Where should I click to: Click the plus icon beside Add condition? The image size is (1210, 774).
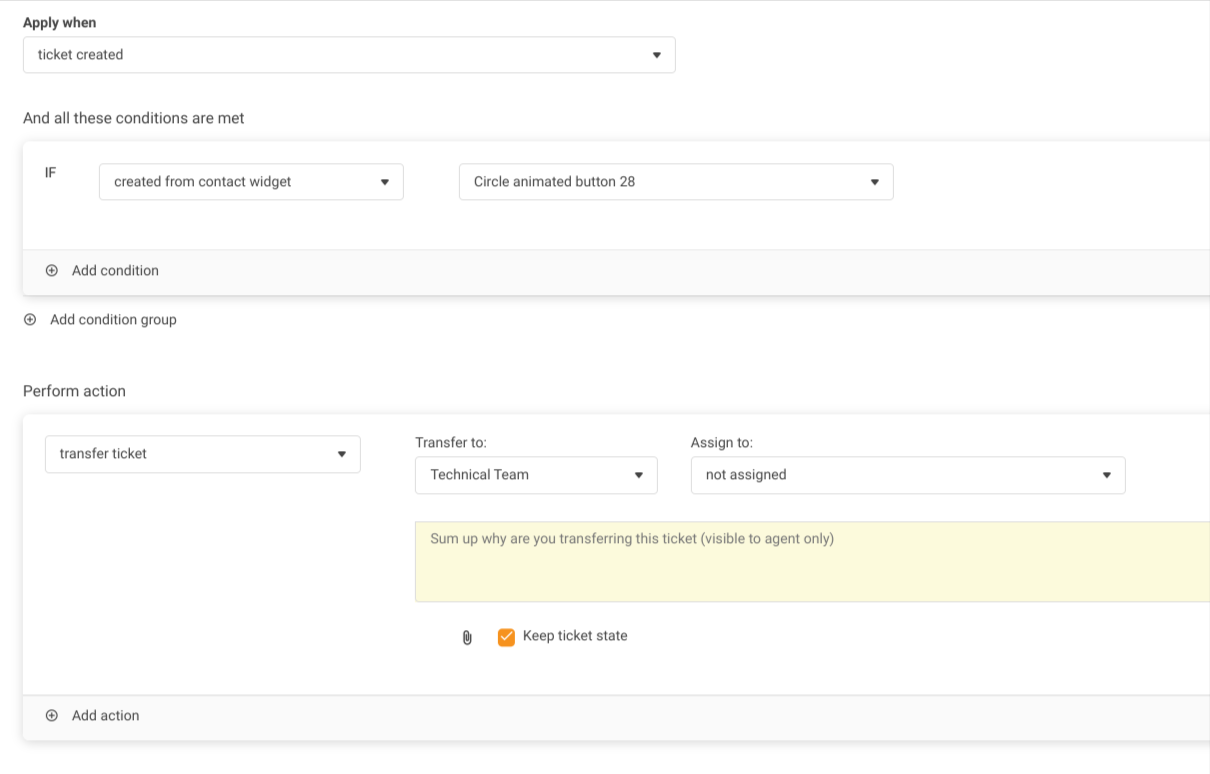tap(52, 271)
